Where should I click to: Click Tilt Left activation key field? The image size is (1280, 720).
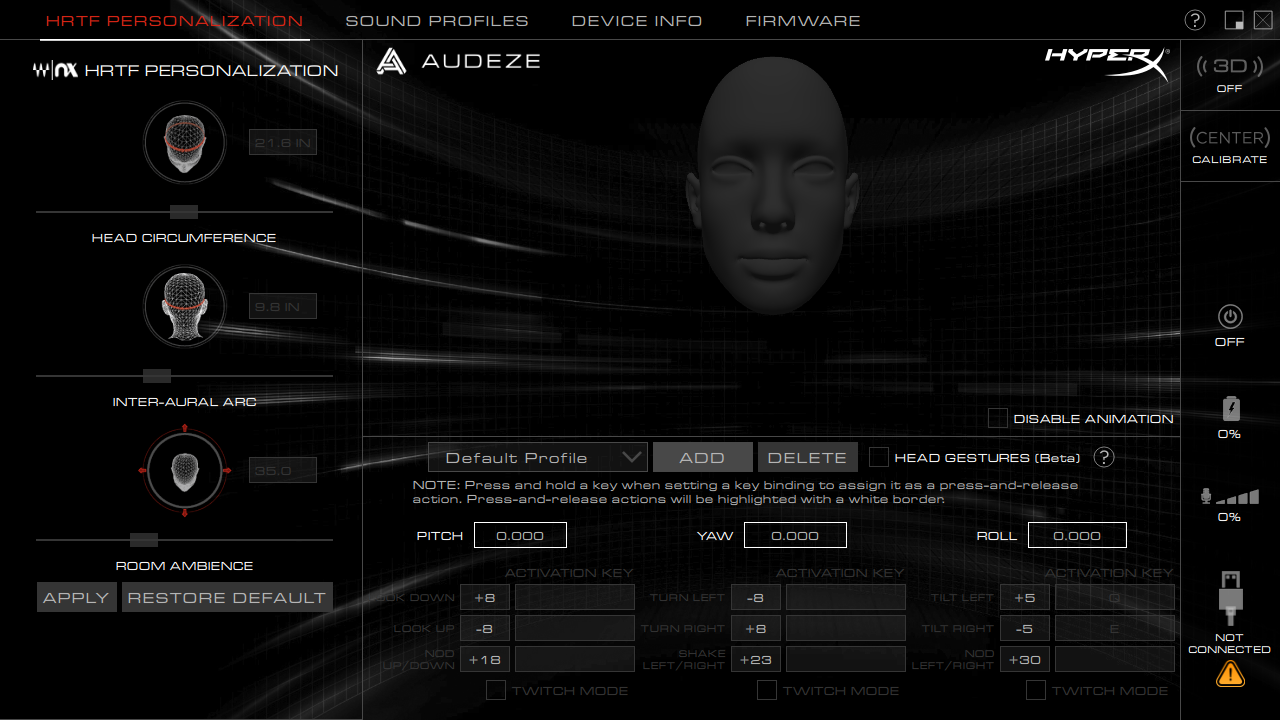[1115, 597]
